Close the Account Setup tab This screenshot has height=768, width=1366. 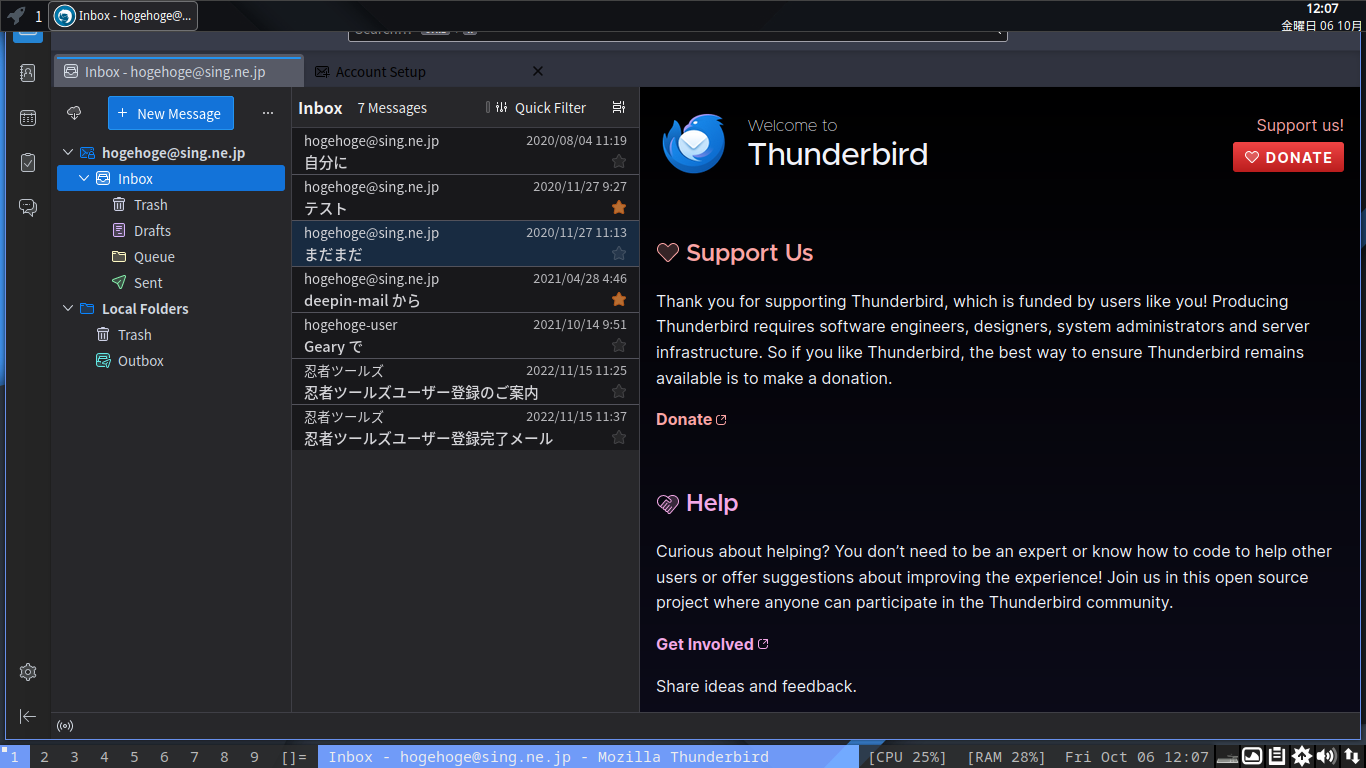tap(538, 71)
